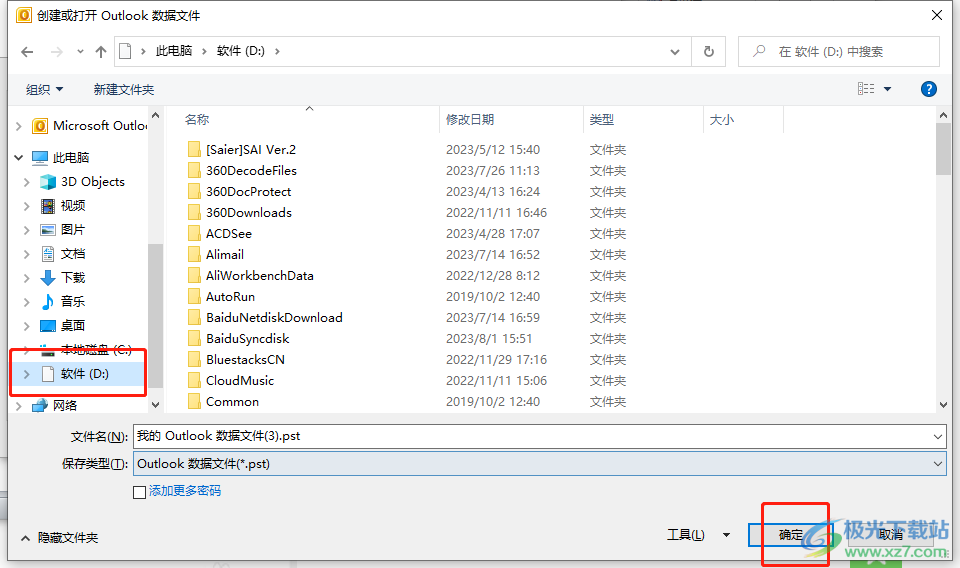This screenshot has width=960, height=568.
Task: Click the search box for 软件 (D:)
Action: [x=839, y=51]
